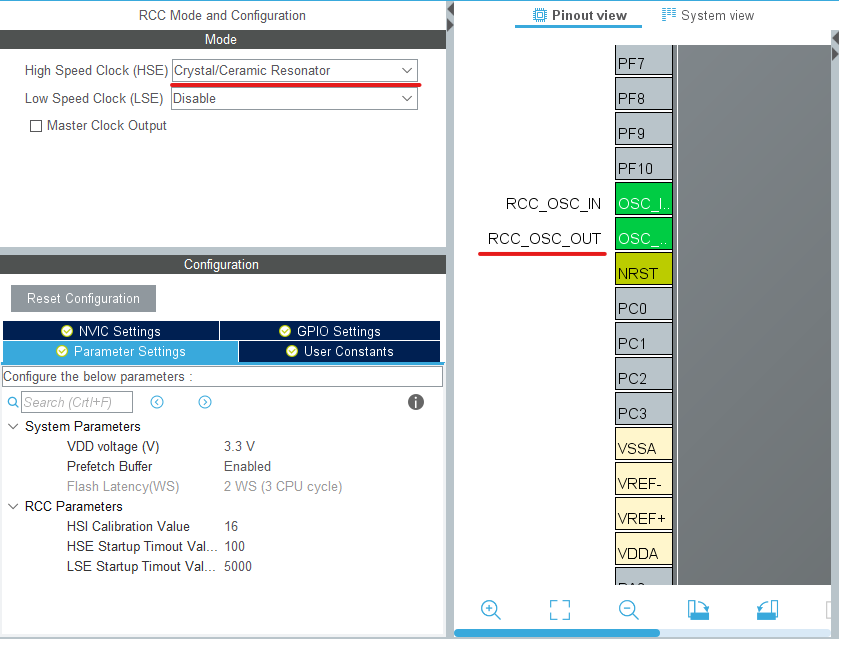Rotate the chip counterclockwise
847x646 pixels.
[767, 609]
